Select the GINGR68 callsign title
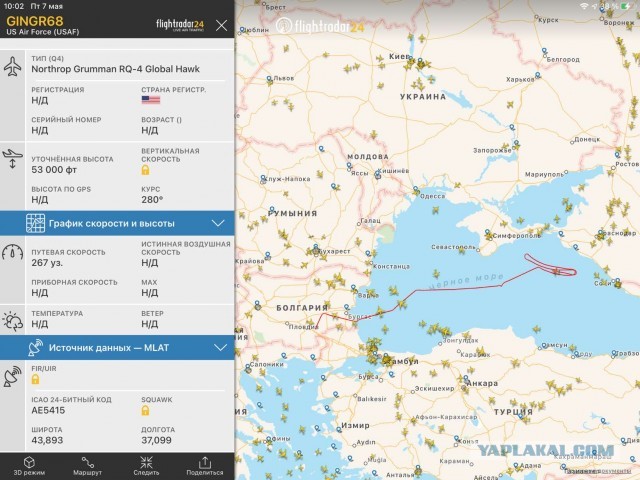The height and width of the screenshot is (480, 640). [x=35, y=21]
